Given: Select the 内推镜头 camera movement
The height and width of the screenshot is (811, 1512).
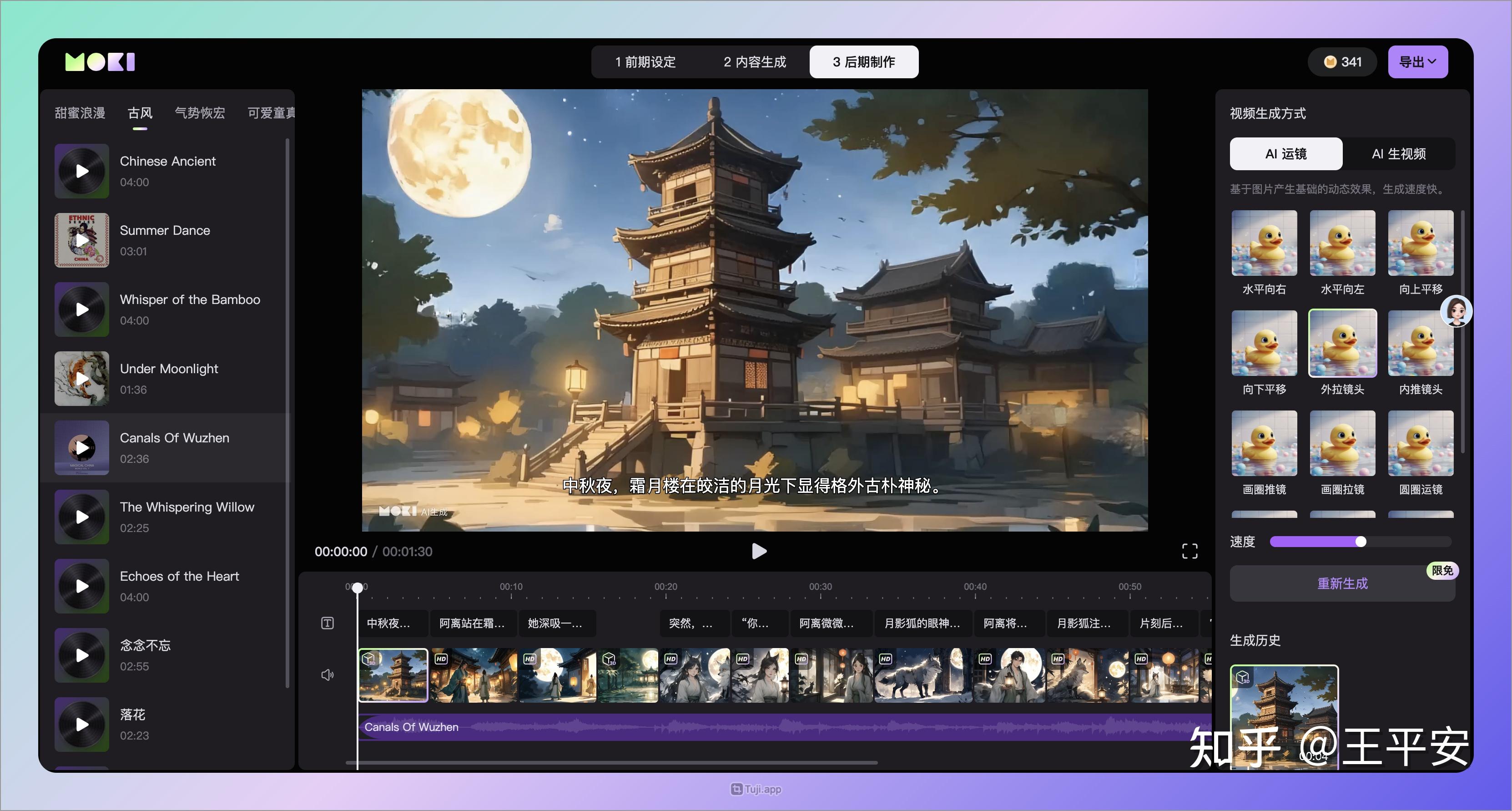Looking at the screenshot, I should (x=1421, y=344).
